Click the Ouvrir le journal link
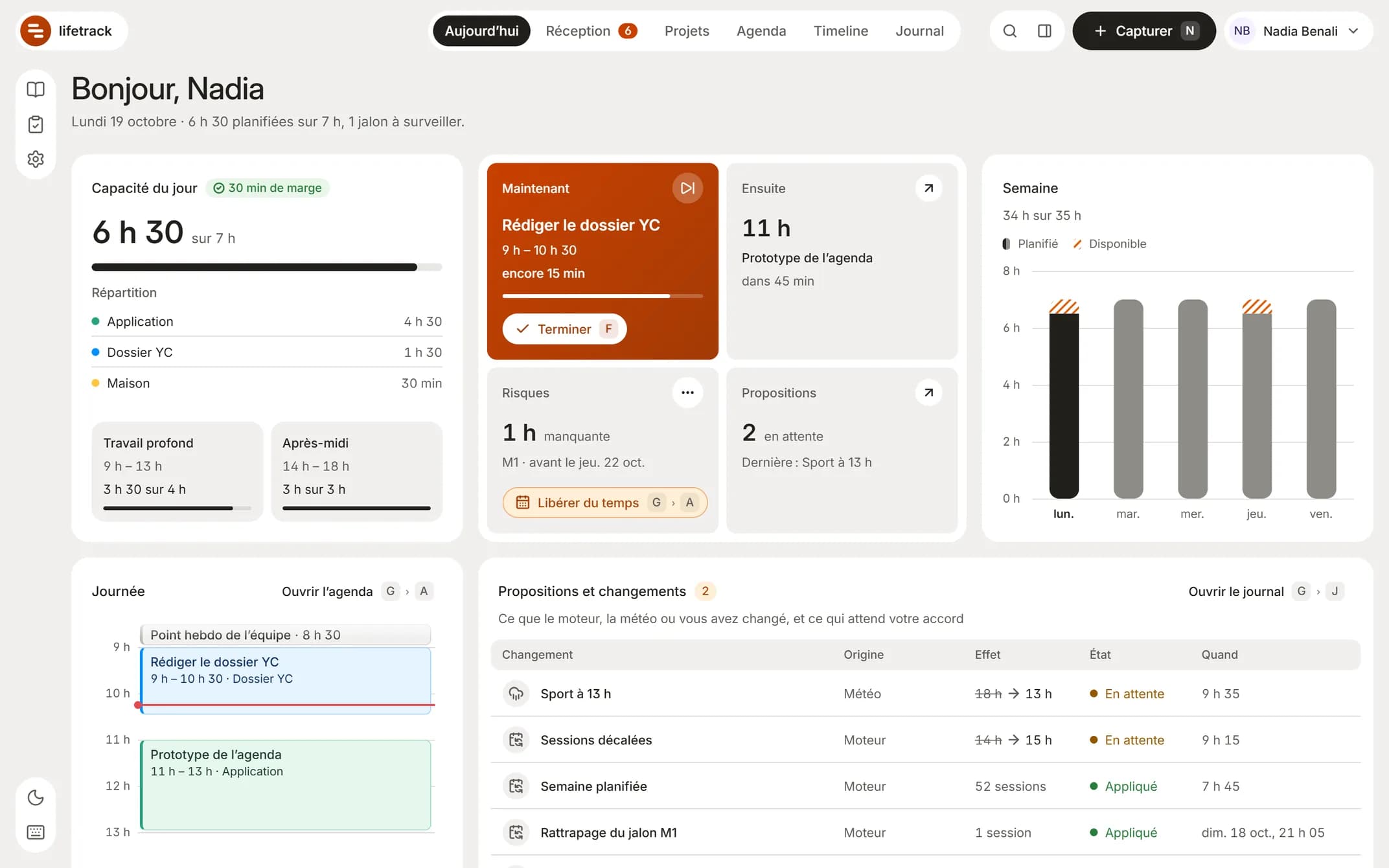The width and height of the screenshot is (1389, 868). coord(1265,591)
